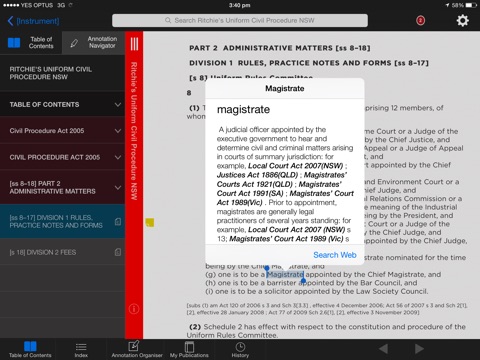Open the History clock icon
Image resolution: width=480 pixels, height=360 pixels.
[240, 349]
